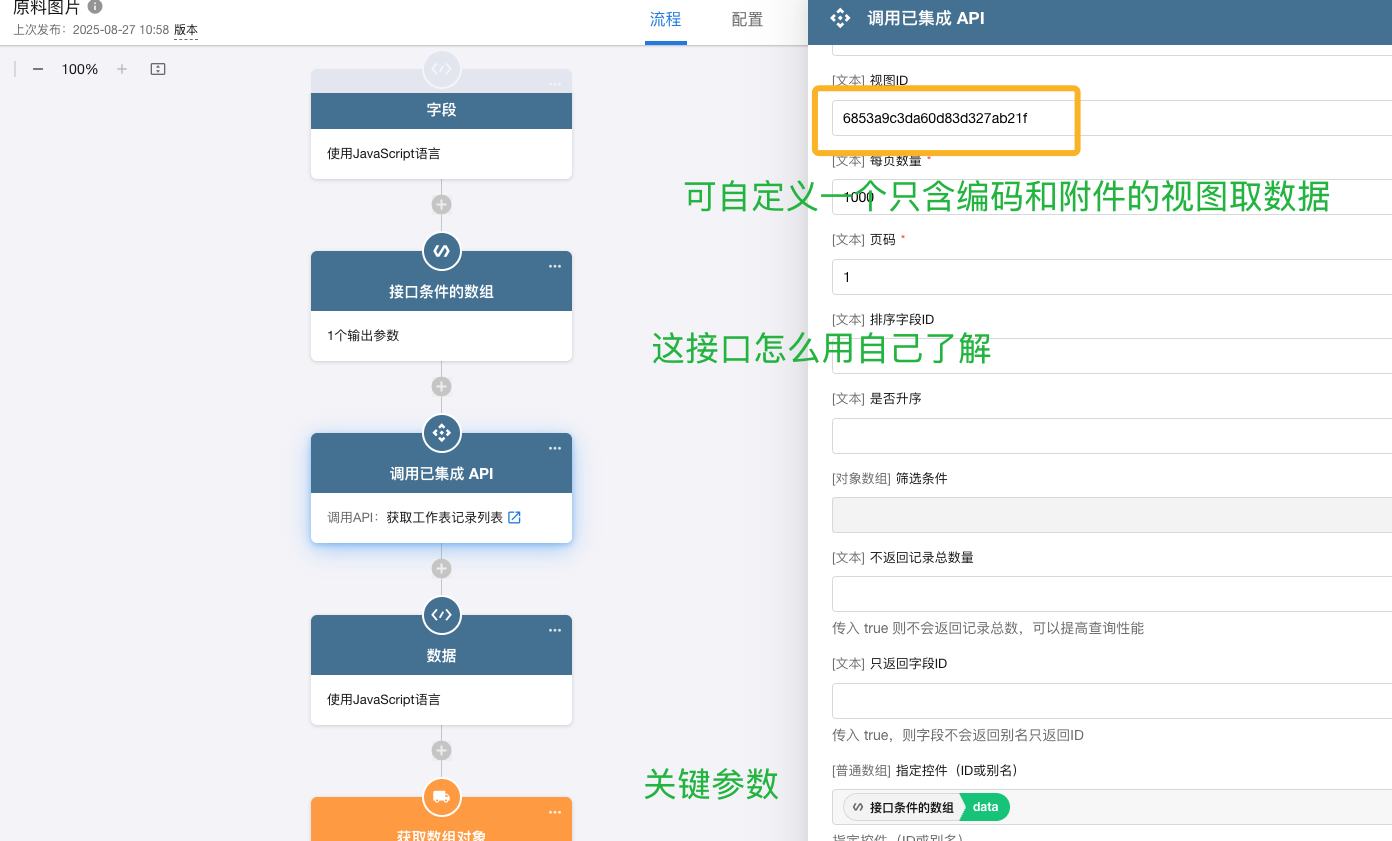Click the 调用已集成 API panel header icon

pyautogui.click(x=840, y=17)
